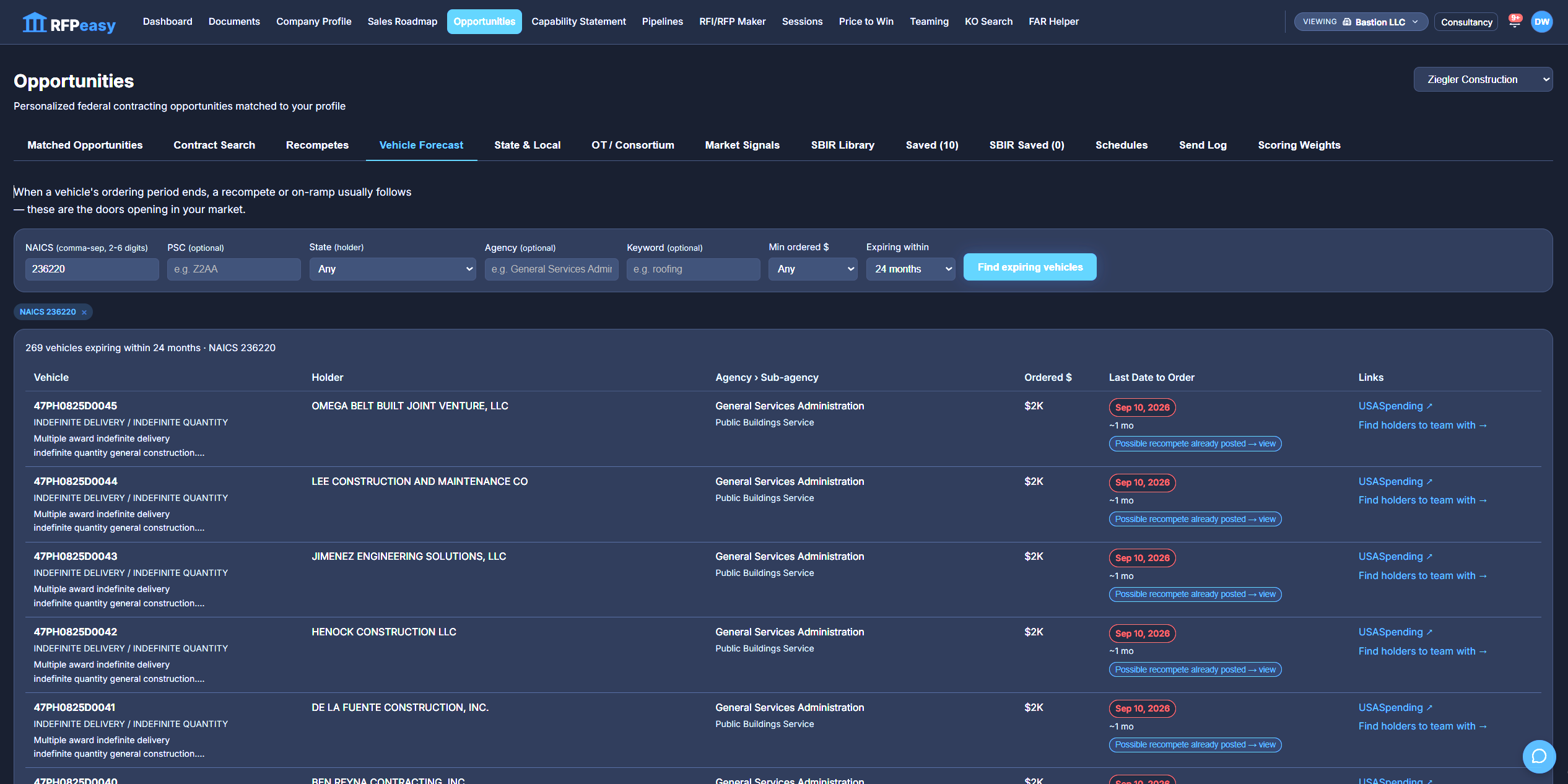
Task: Find holders to team with for OMEGA BELT BUILT
Action: tap(1422, 425)
